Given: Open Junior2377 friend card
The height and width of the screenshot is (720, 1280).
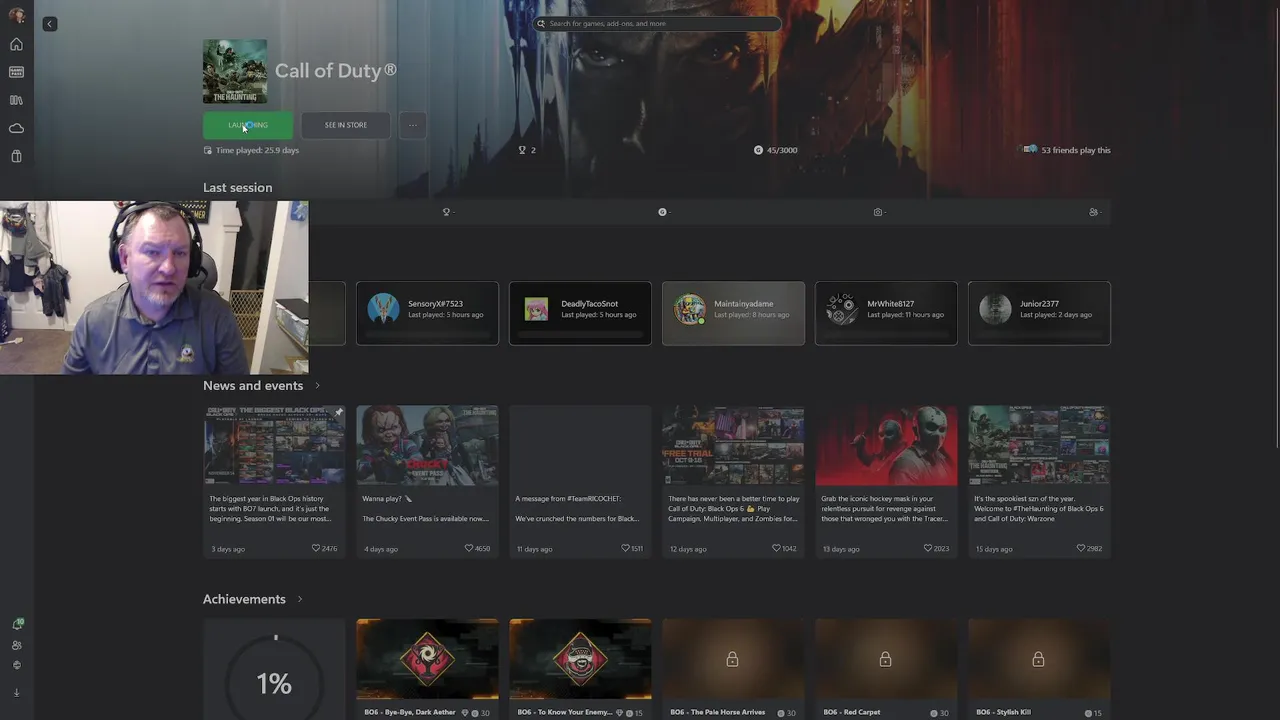Looking at the screenshot, I should coord(1039,313).
